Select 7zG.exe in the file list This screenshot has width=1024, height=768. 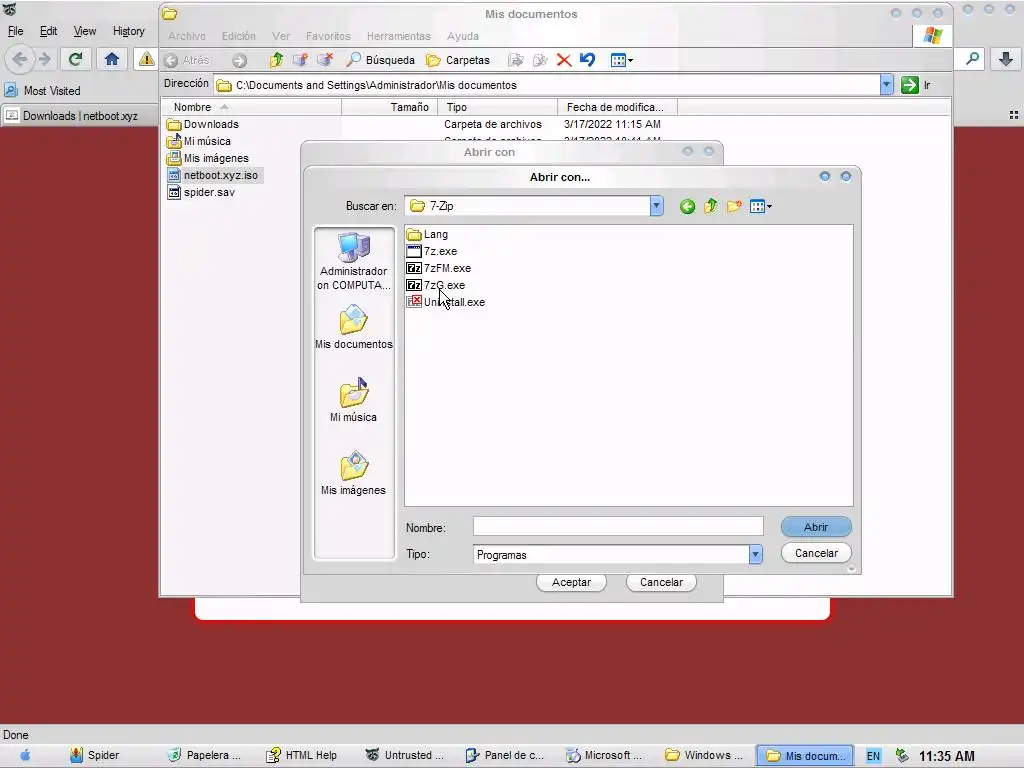pos(436,285)
